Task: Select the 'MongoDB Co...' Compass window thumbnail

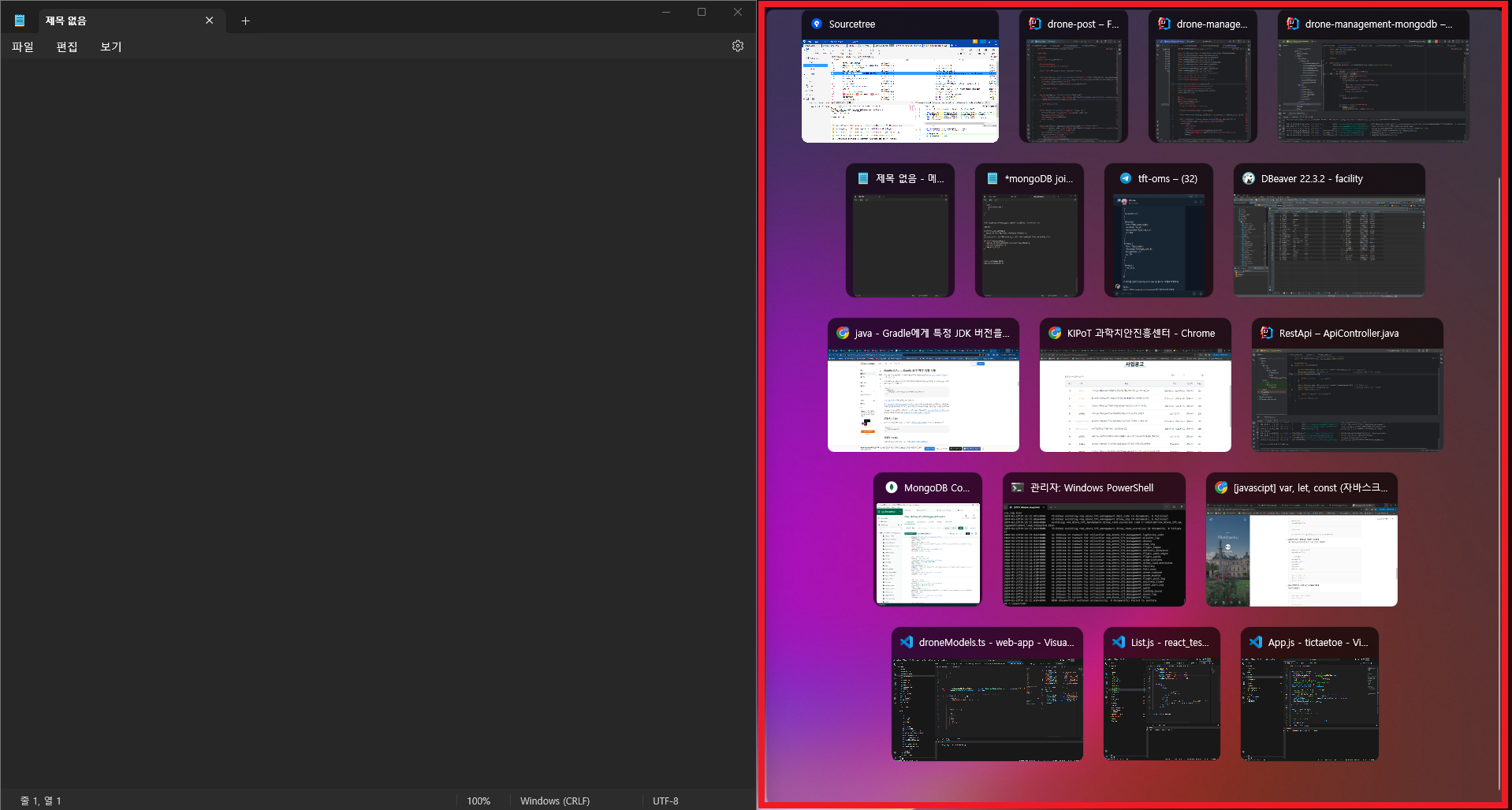Action: pyautogui.click(x=928, y=539)
